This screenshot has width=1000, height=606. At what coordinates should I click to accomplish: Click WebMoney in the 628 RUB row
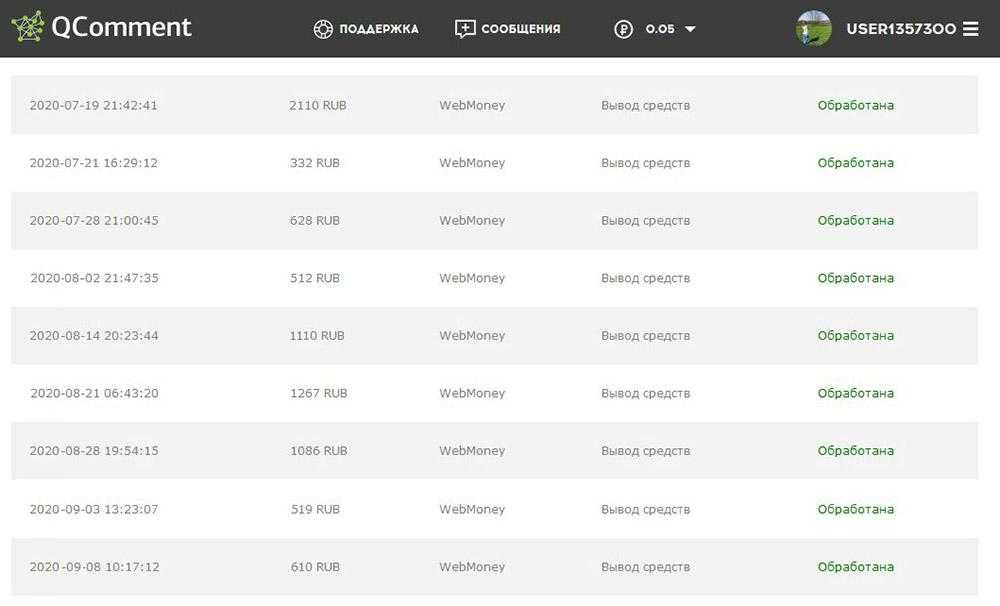(472, 220)
